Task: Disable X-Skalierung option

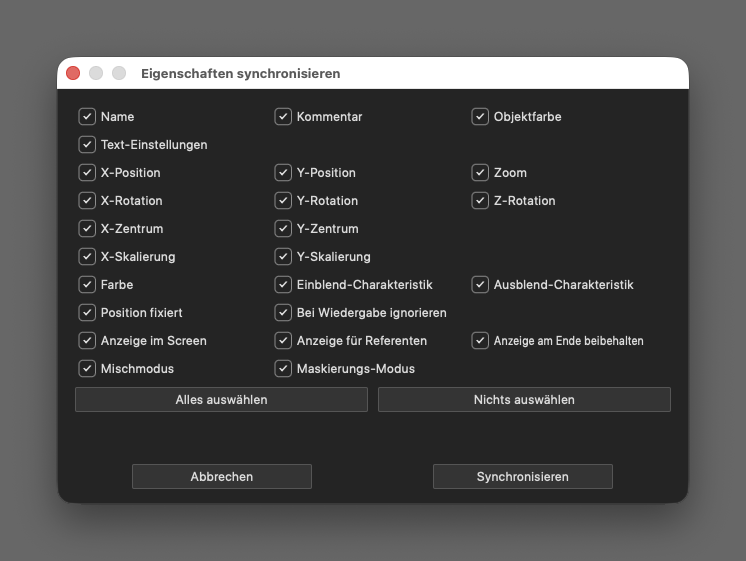Action: coord(87,257)
